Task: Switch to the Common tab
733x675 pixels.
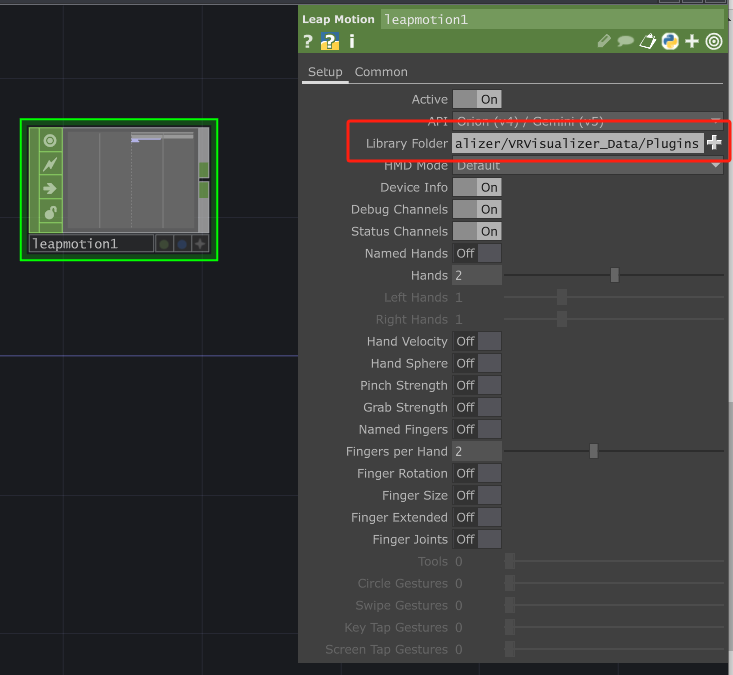Action: (381, 72)
